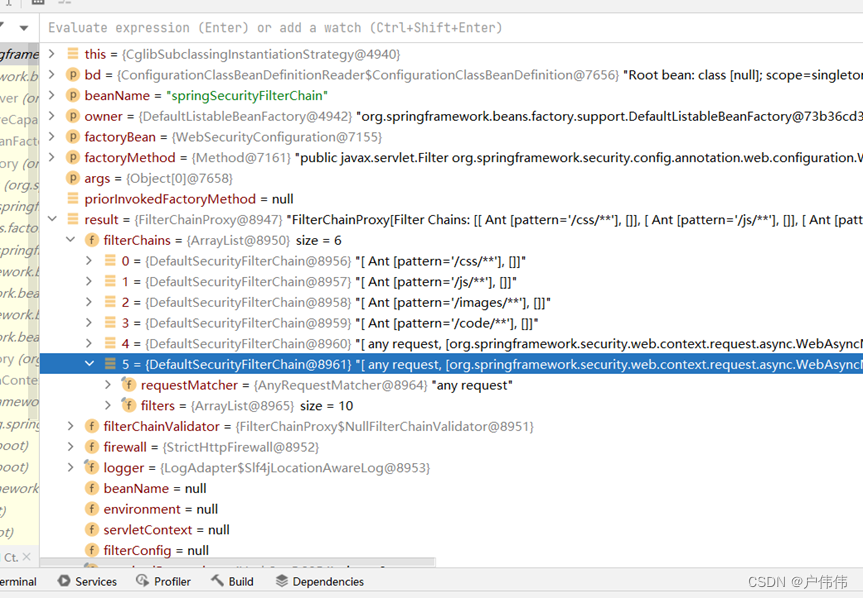Click the variable icon next to result
This screenshot has height=598, width=863.
[x=73, y=220]
